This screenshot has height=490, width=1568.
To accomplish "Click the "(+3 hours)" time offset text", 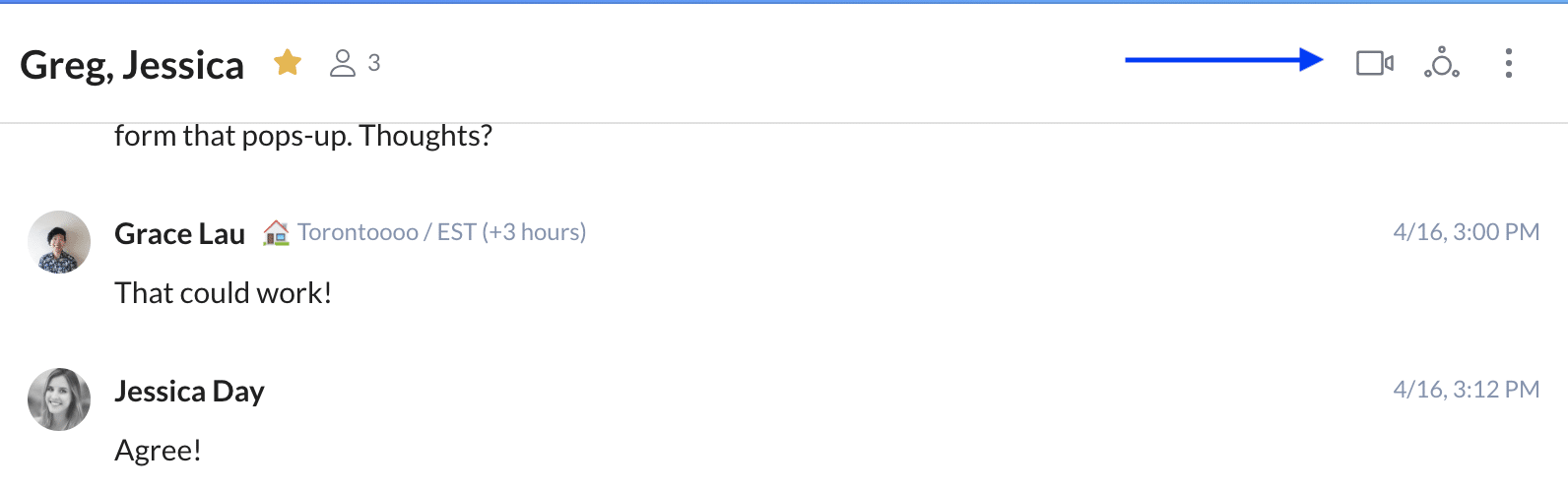I will click(534, 232).
